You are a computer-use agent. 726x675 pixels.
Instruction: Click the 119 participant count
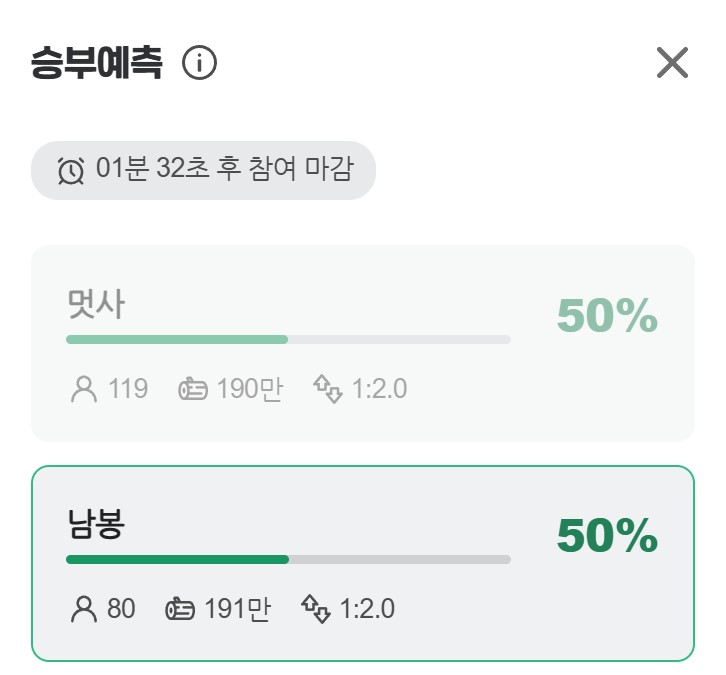tap(128, 389)
